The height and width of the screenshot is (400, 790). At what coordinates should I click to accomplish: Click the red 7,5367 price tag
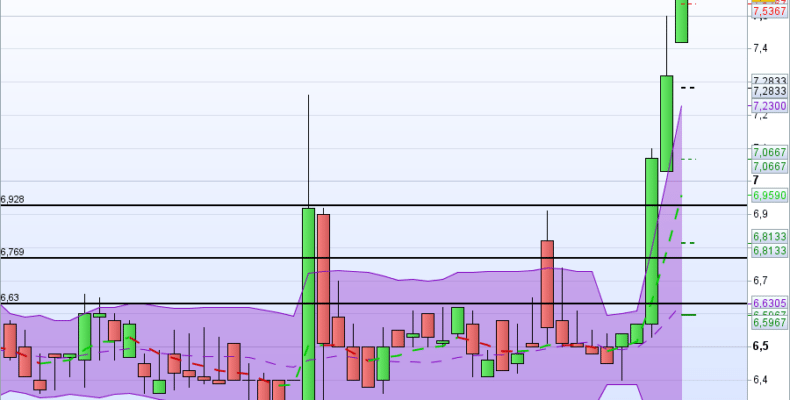[x=769, y=11]
